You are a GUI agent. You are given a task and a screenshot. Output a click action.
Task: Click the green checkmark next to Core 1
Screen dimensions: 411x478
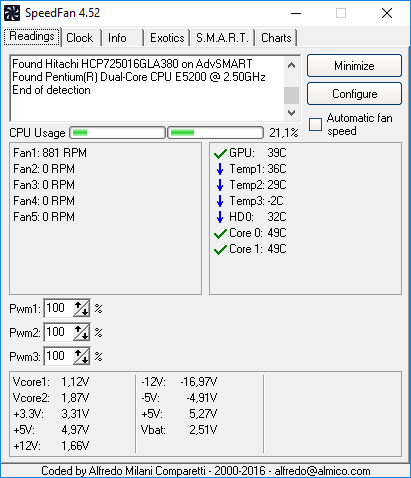click(220, 249)
